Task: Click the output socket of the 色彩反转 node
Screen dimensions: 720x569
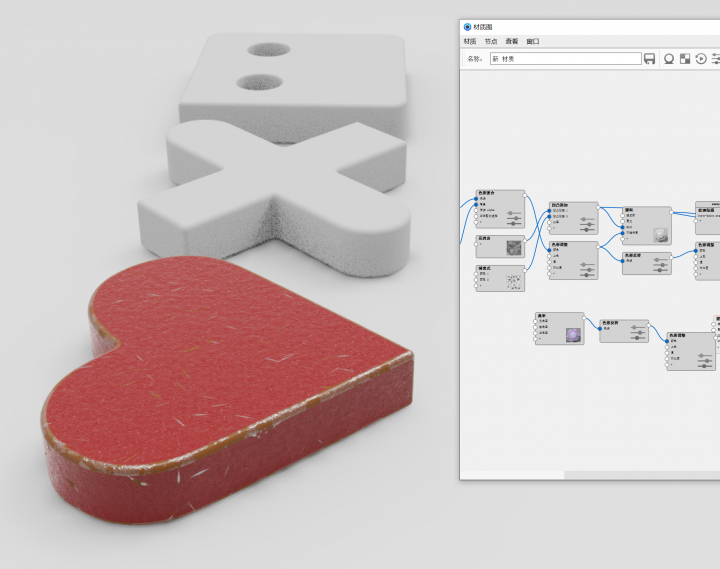Action: click(x=649, y=327)
